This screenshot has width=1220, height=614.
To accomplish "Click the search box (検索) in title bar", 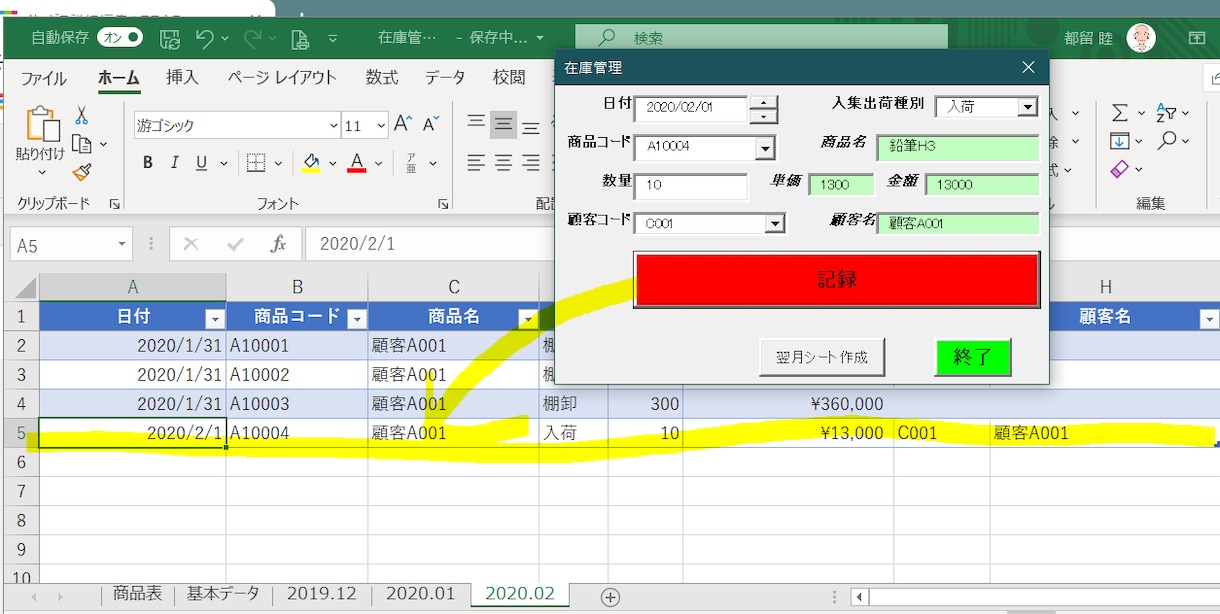I will click(x=761, y=38).
